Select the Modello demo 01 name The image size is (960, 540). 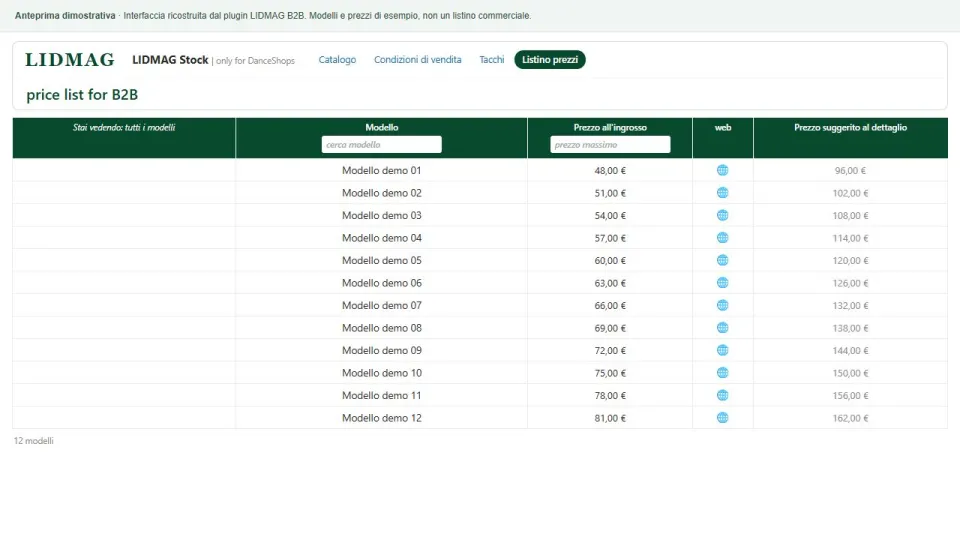[381, 170]
